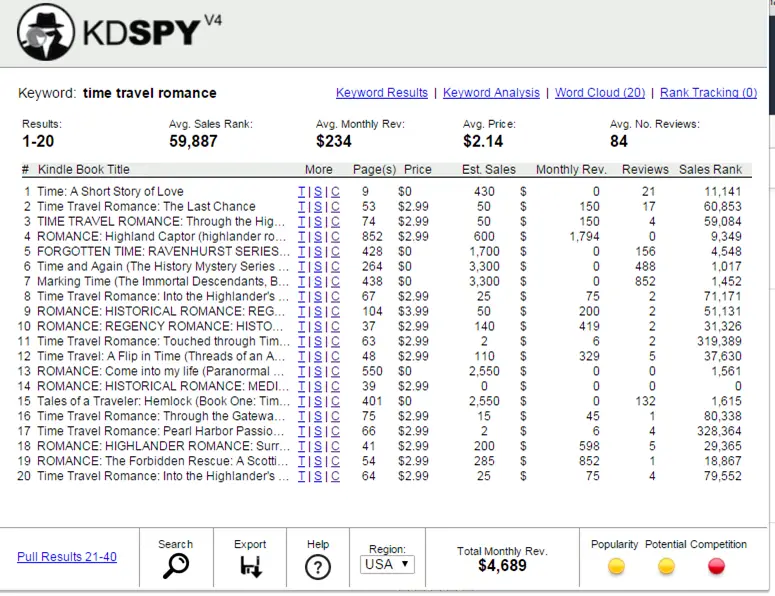Click Total Monthly Rev. value $4,689
Image resolution: width=775 pixels, height=596 pixels.
(502, 565)
